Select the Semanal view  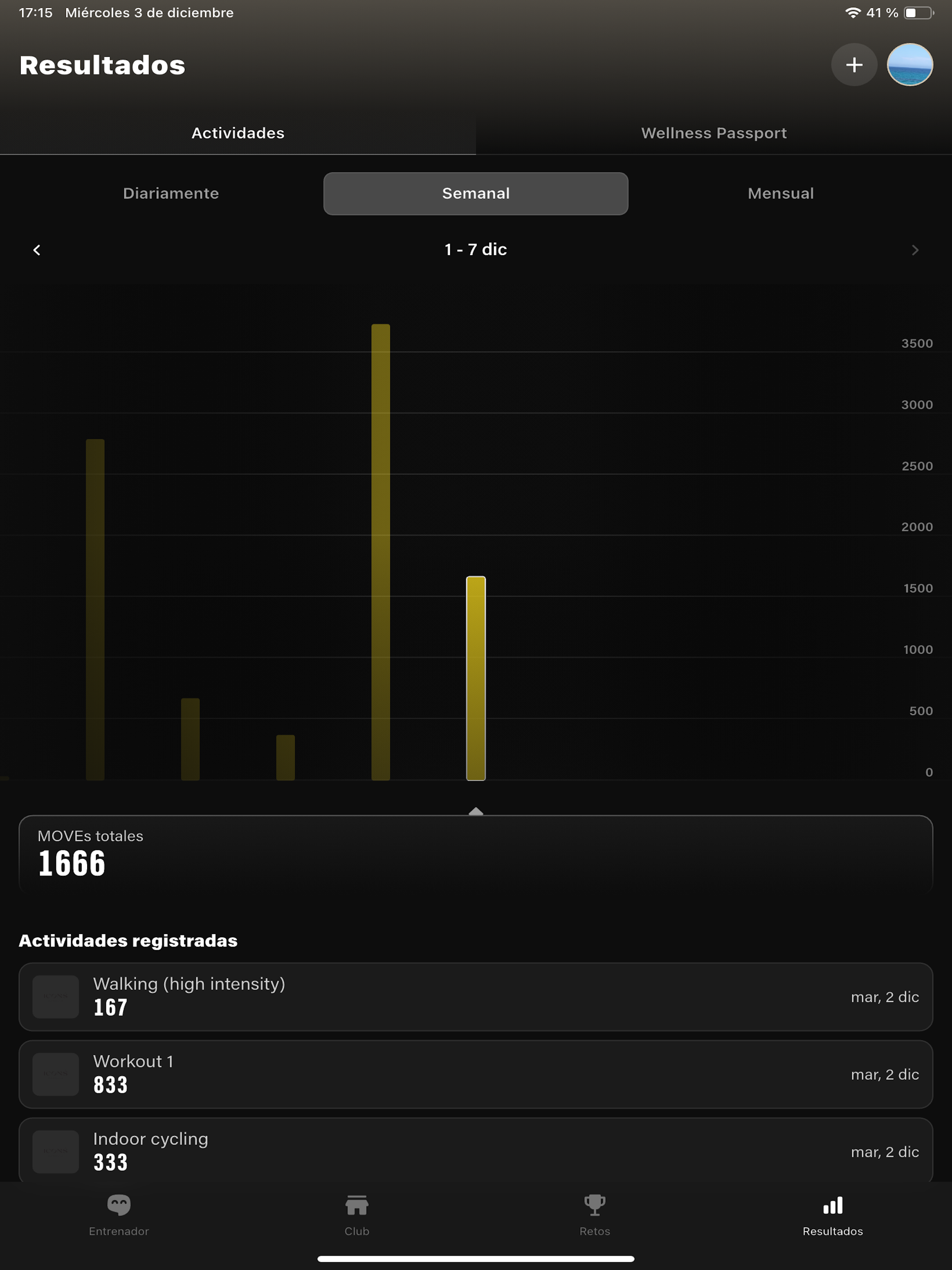coord(476,193)
